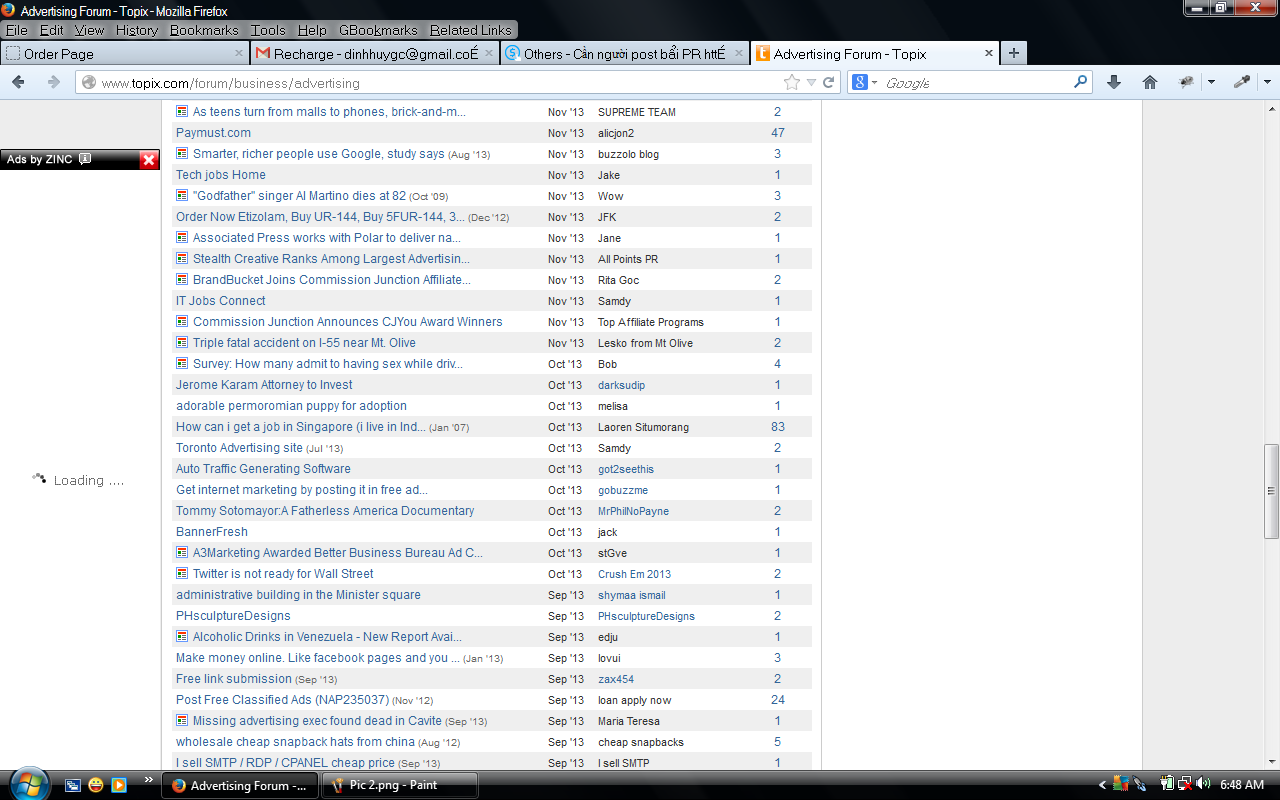Viewport: 1280px width, 800px height.
Task: Open the 'Tech jobs Home' thread
Action: point(221,175)
